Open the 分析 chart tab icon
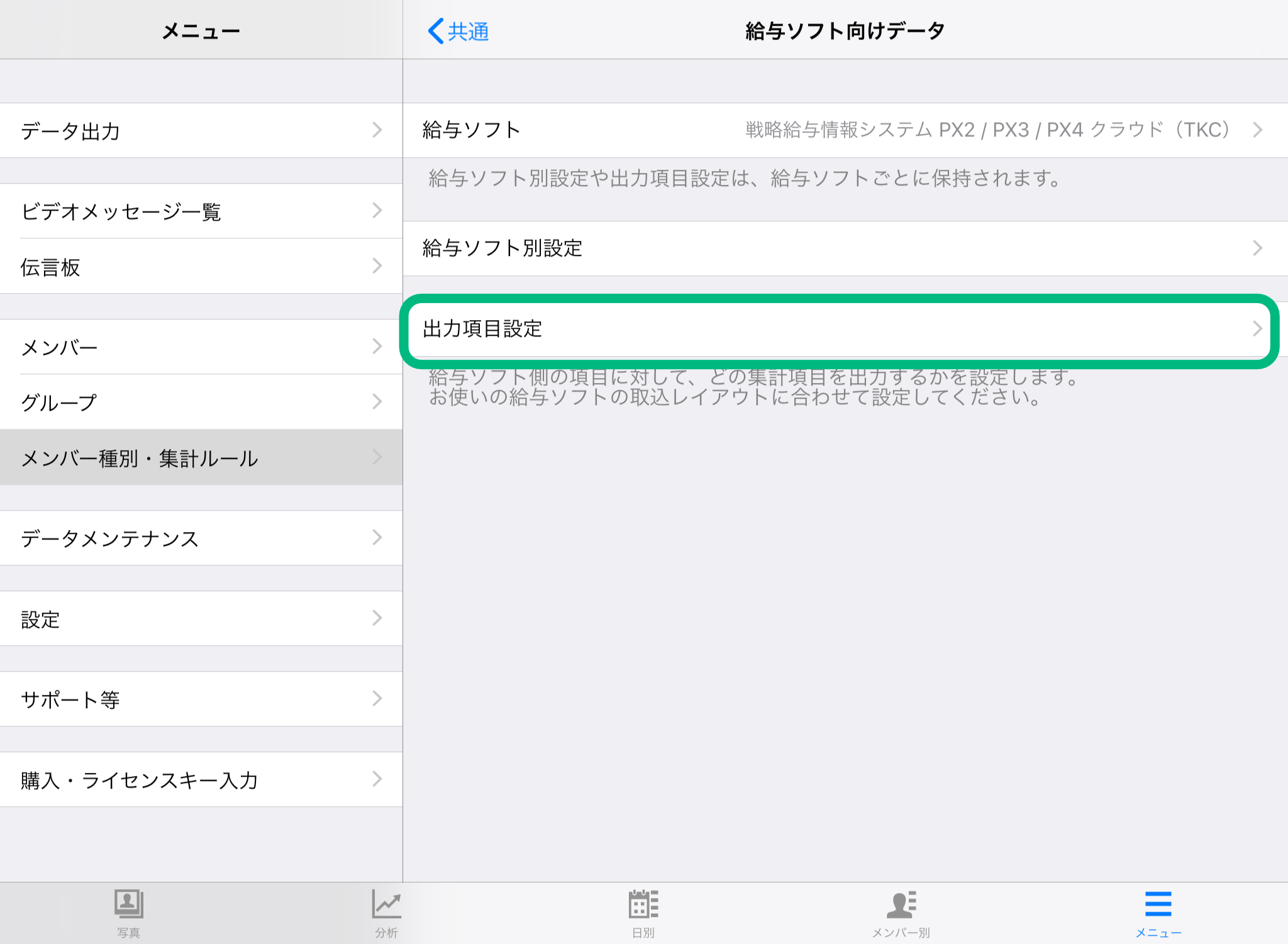 386,905
